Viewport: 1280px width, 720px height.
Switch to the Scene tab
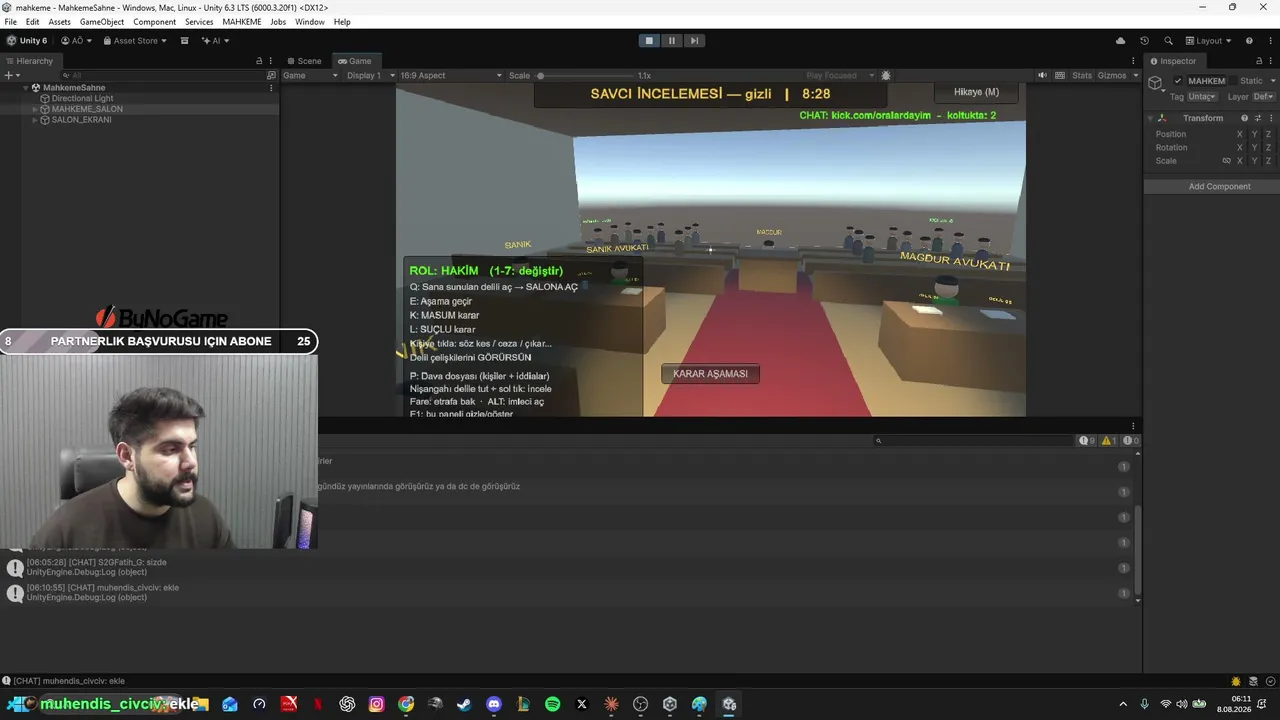point(304,61)
